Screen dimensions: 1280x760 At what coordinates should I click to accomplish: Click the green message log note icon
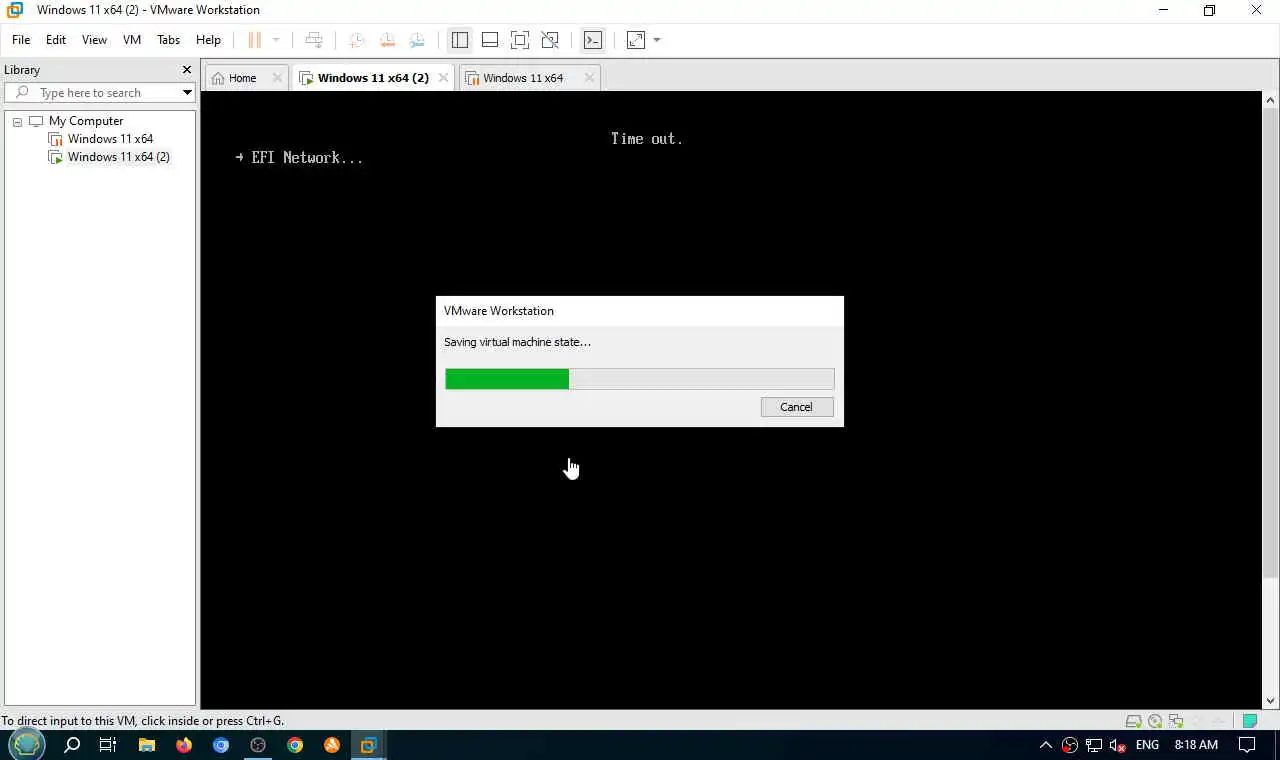1250,721
